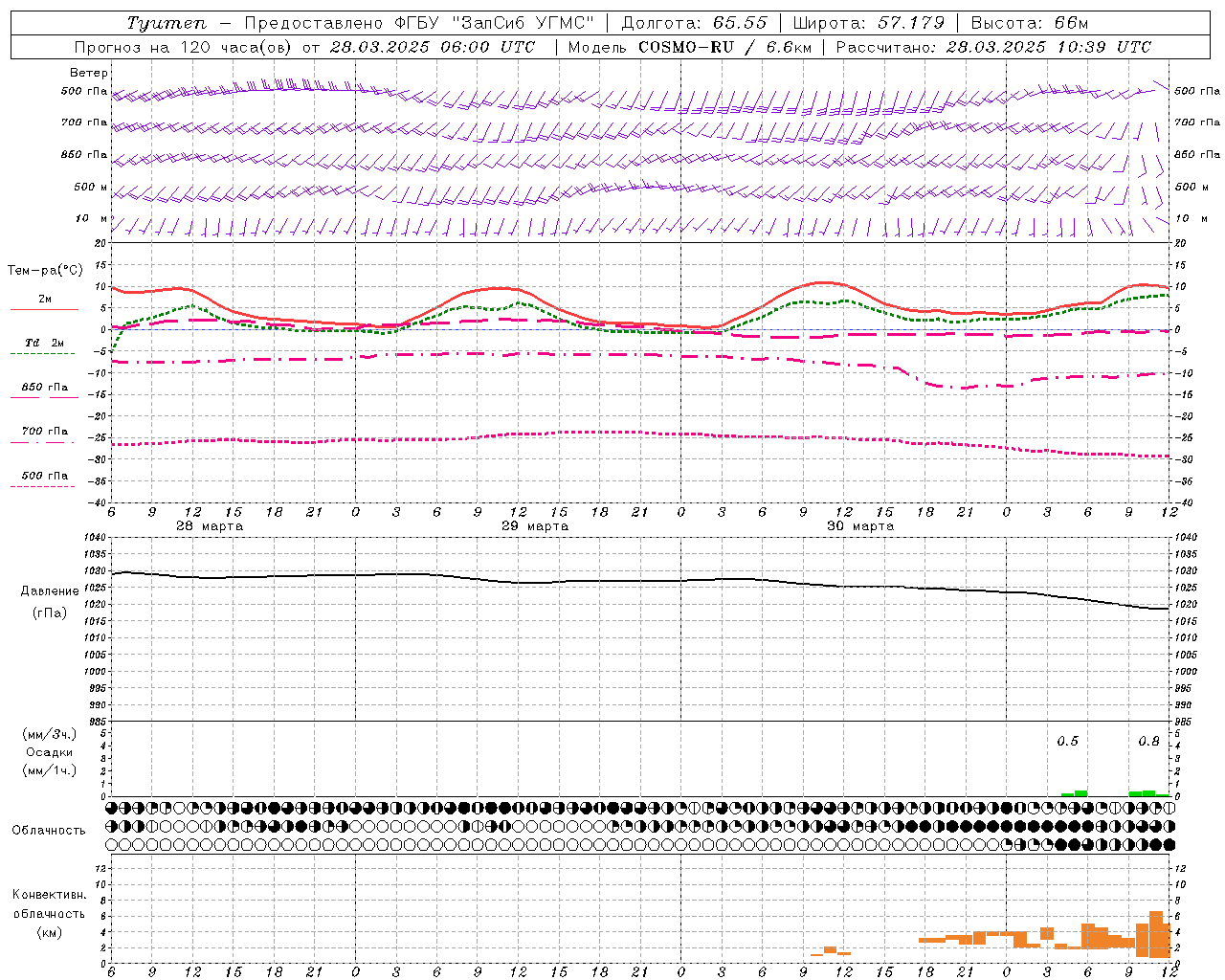Click the 'Tyumen' station name in header
The image size is (1225, 980).
click(167, 23)
